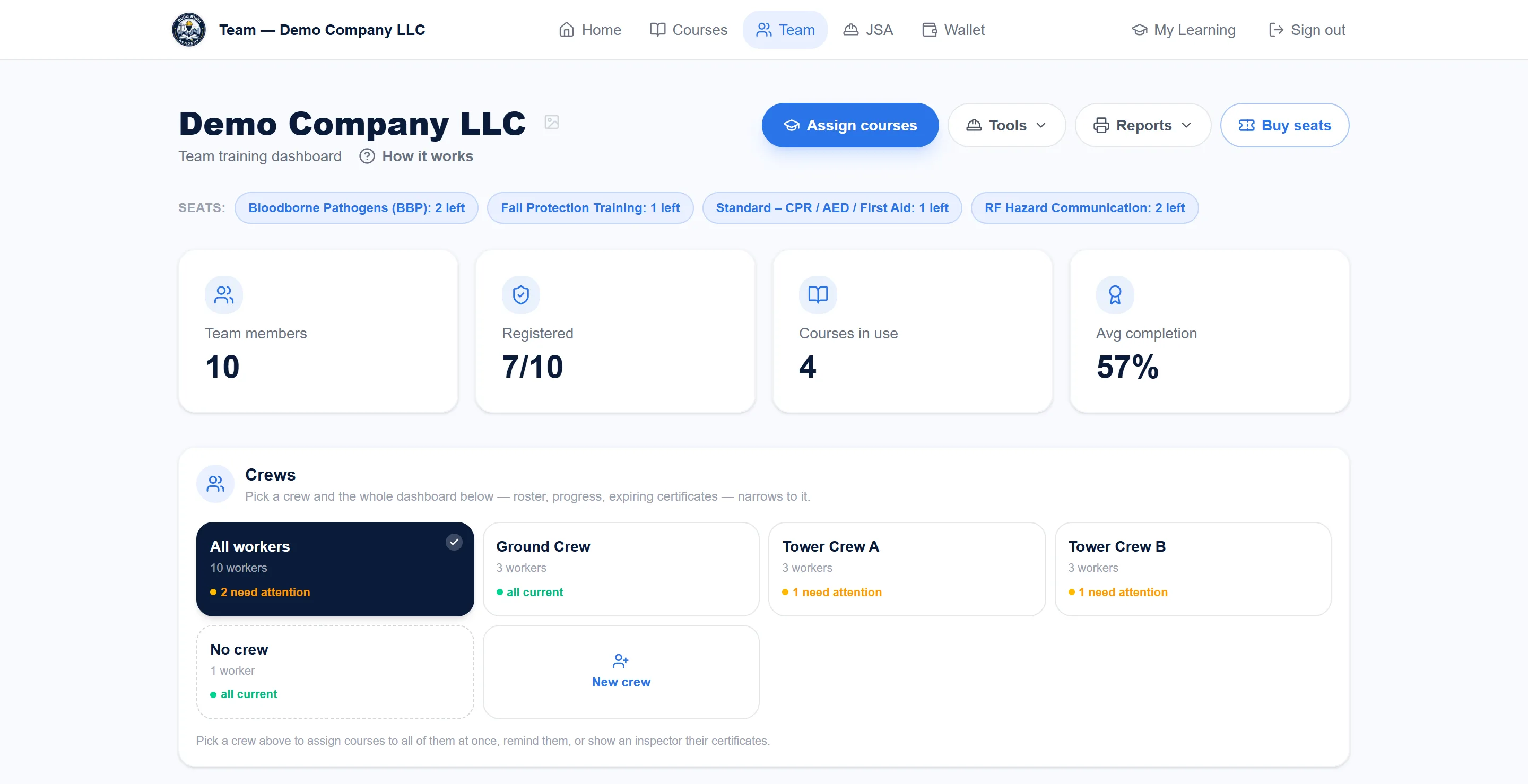Click the Team people icon in navbar
The height and width of the screenshot is (784, 1528).
(x=763, y=30)
